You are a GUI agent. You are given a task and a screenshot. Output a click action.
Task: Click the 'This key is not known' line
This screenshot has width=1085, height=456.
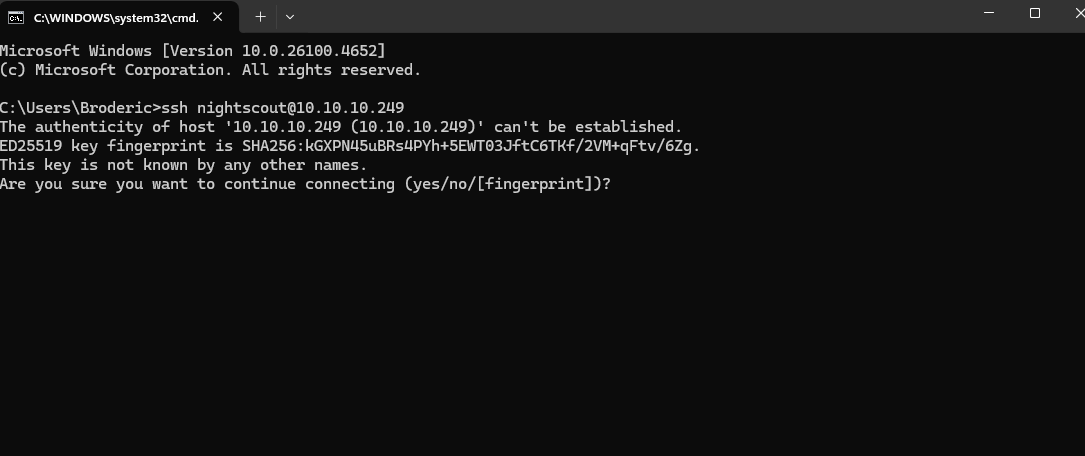pyautogui.click(x=183, y=165)
